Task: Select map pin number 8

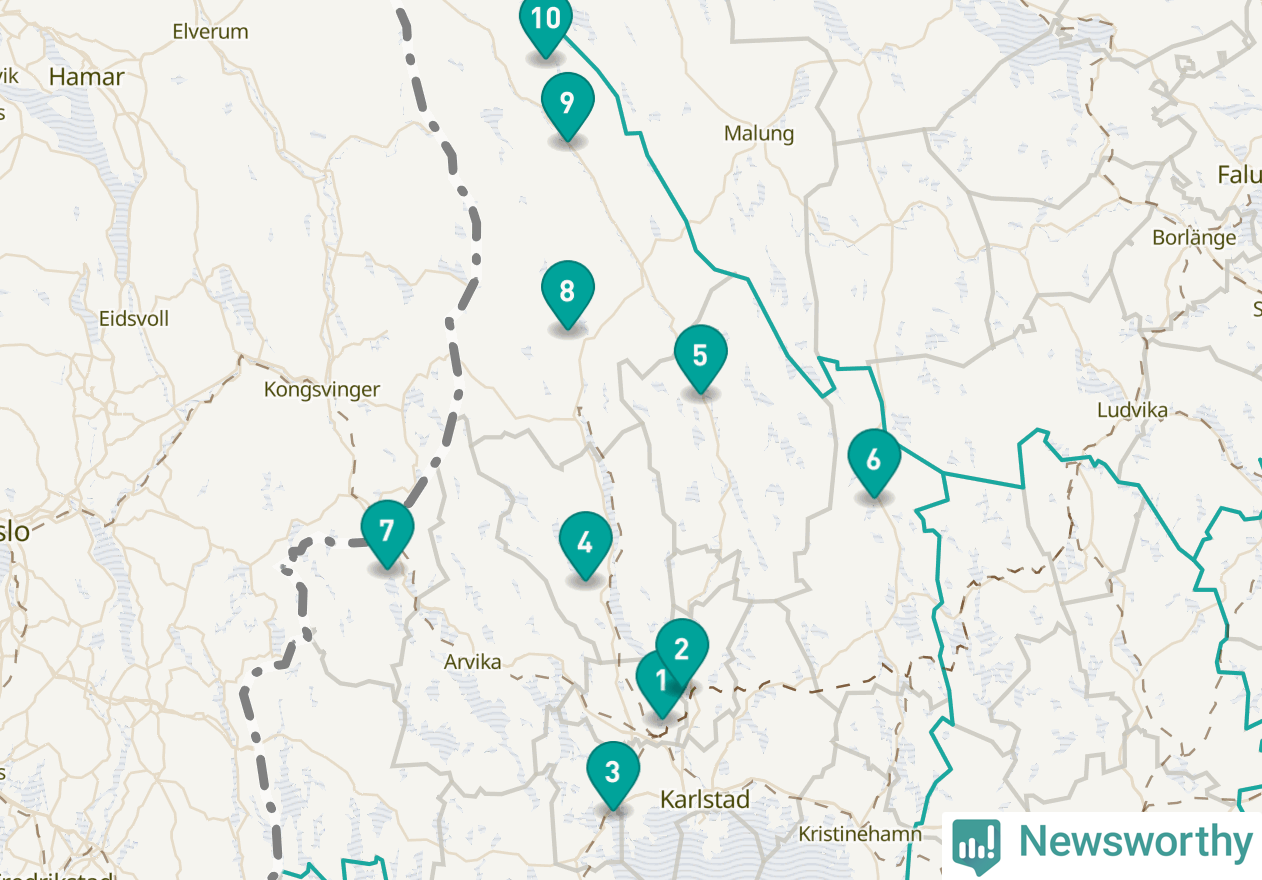Action: click(567, 293)
